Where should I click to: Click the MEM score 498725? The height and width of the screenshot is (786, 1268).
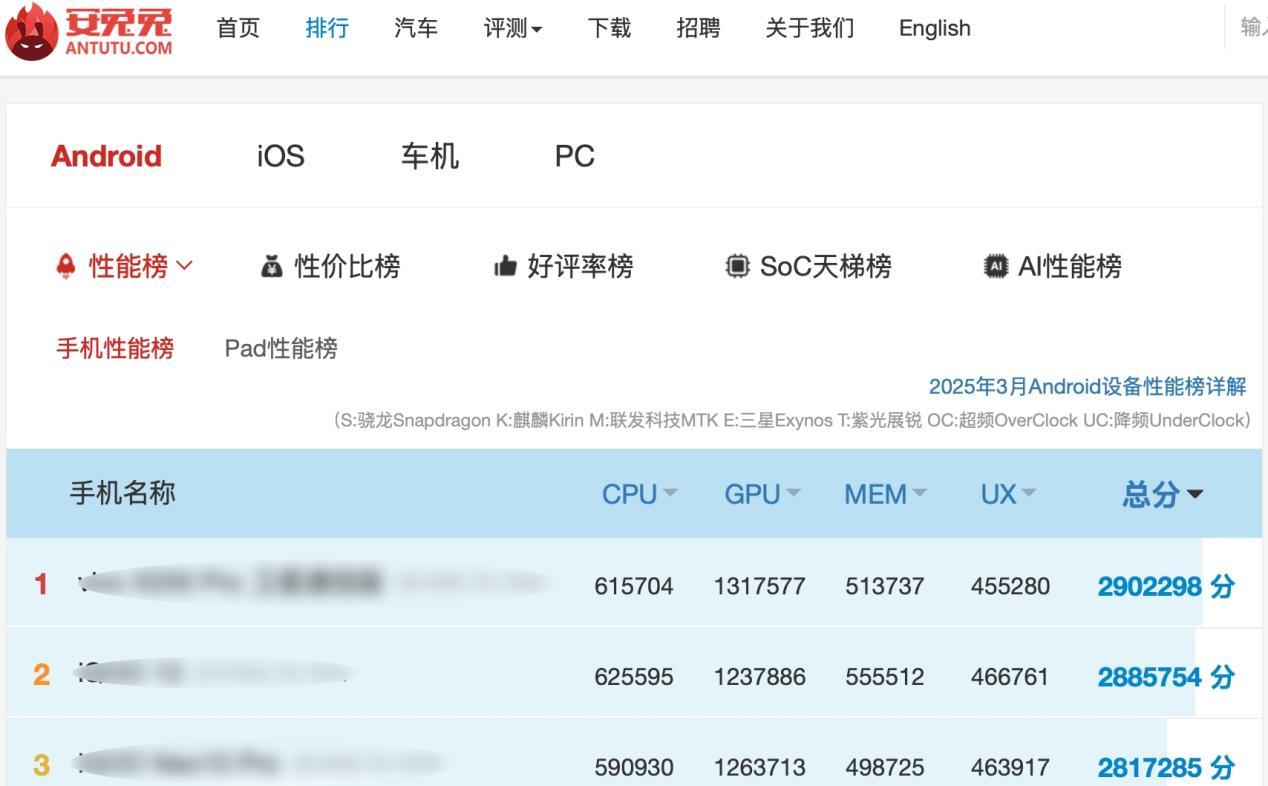[x=885, y=768]
